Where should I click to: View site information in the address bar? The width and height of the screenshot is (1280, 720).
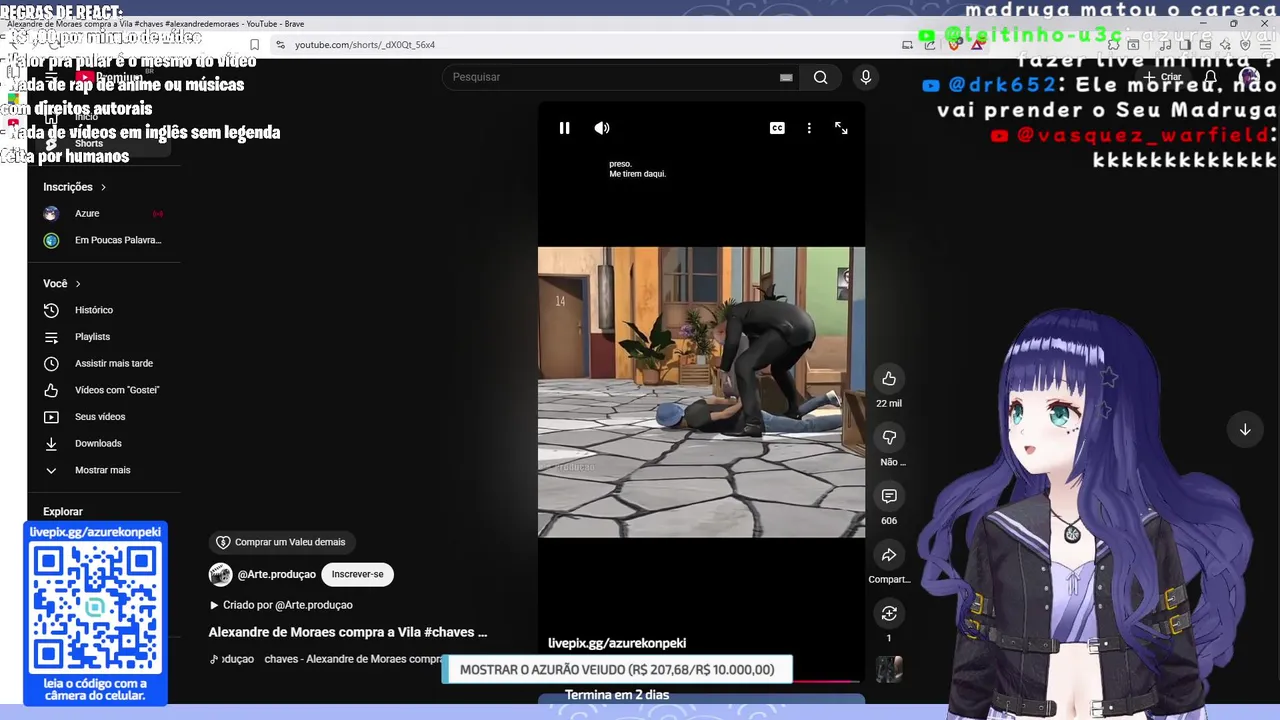(x=280, y=45)
